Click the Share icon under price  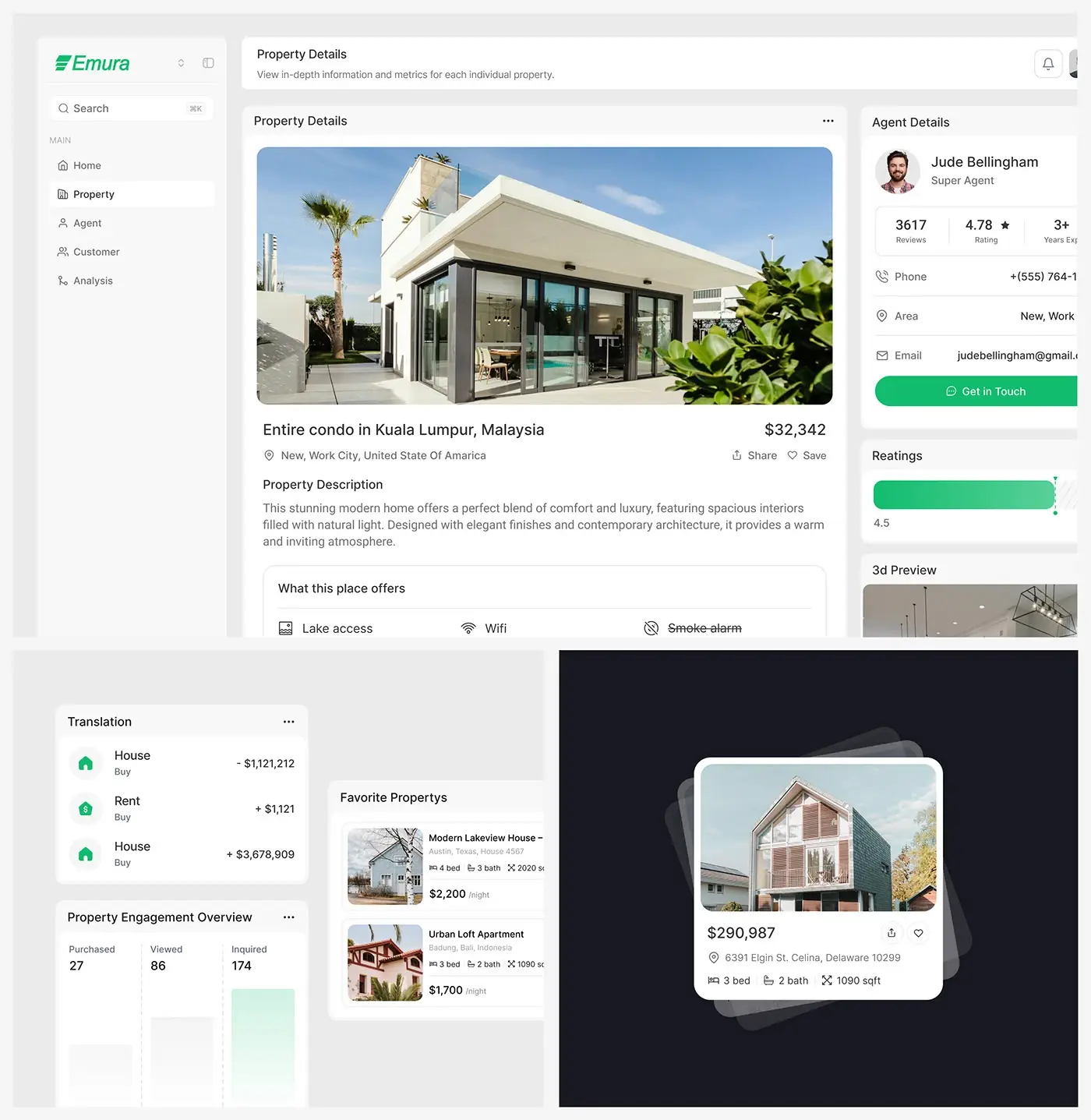[x=736, y=455]
